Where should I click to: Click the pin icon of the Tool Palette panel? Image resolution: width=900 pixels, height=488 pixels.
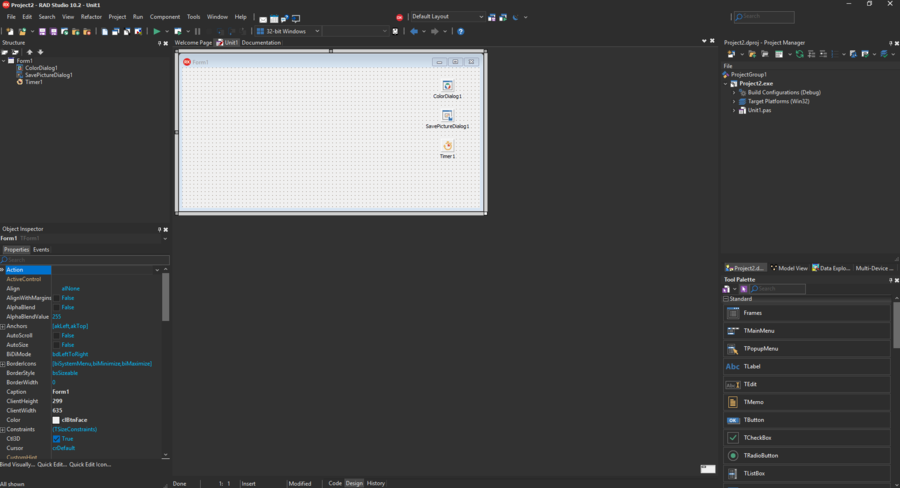click(890, 280)
